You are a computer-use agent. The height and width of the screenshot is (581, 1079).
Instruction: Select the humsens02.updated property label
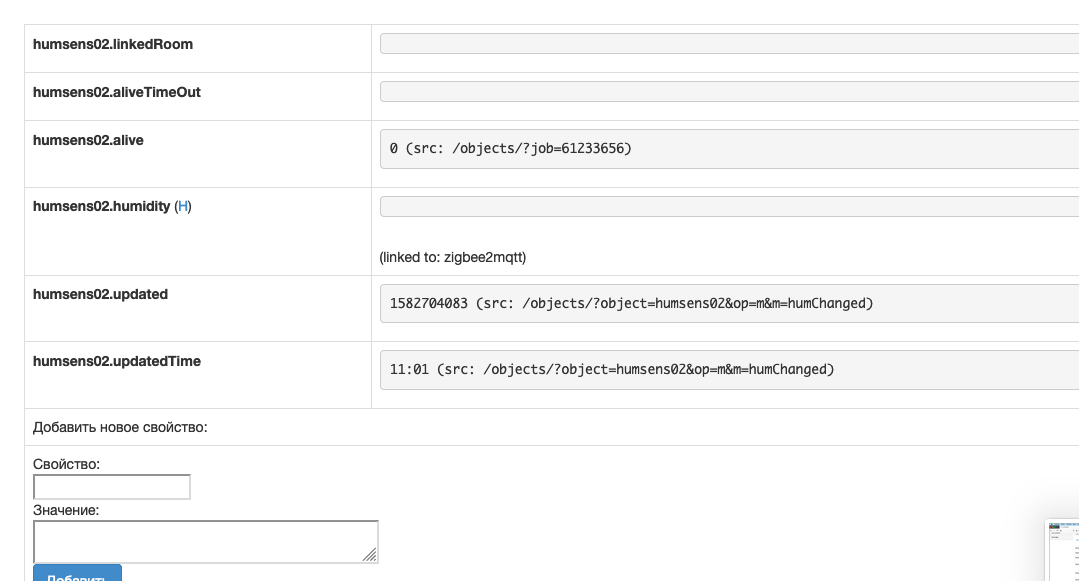point(100,295)
